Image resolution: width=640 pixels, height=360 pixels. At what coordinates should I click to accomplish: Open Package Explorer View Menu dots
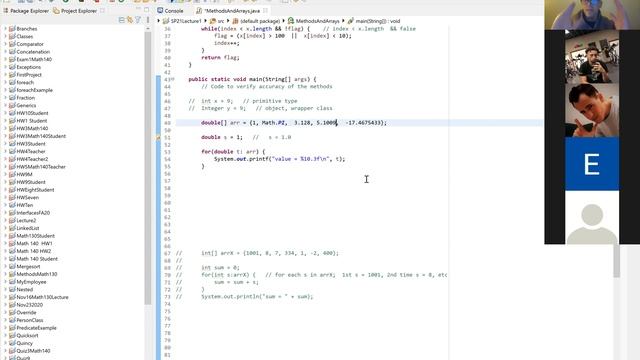tap(147, 20)
